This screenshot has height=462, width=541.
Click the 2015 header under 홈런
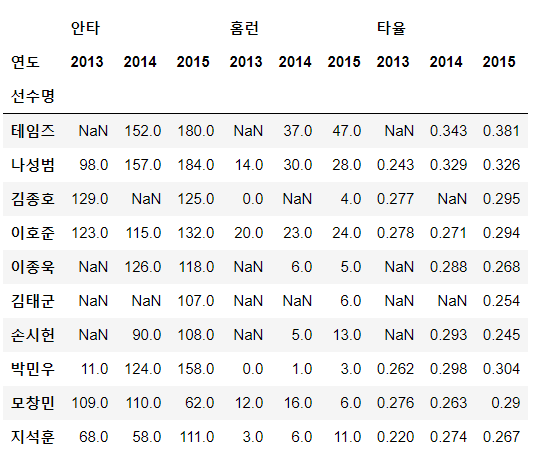pyautogui.click(x=344, y=62)
